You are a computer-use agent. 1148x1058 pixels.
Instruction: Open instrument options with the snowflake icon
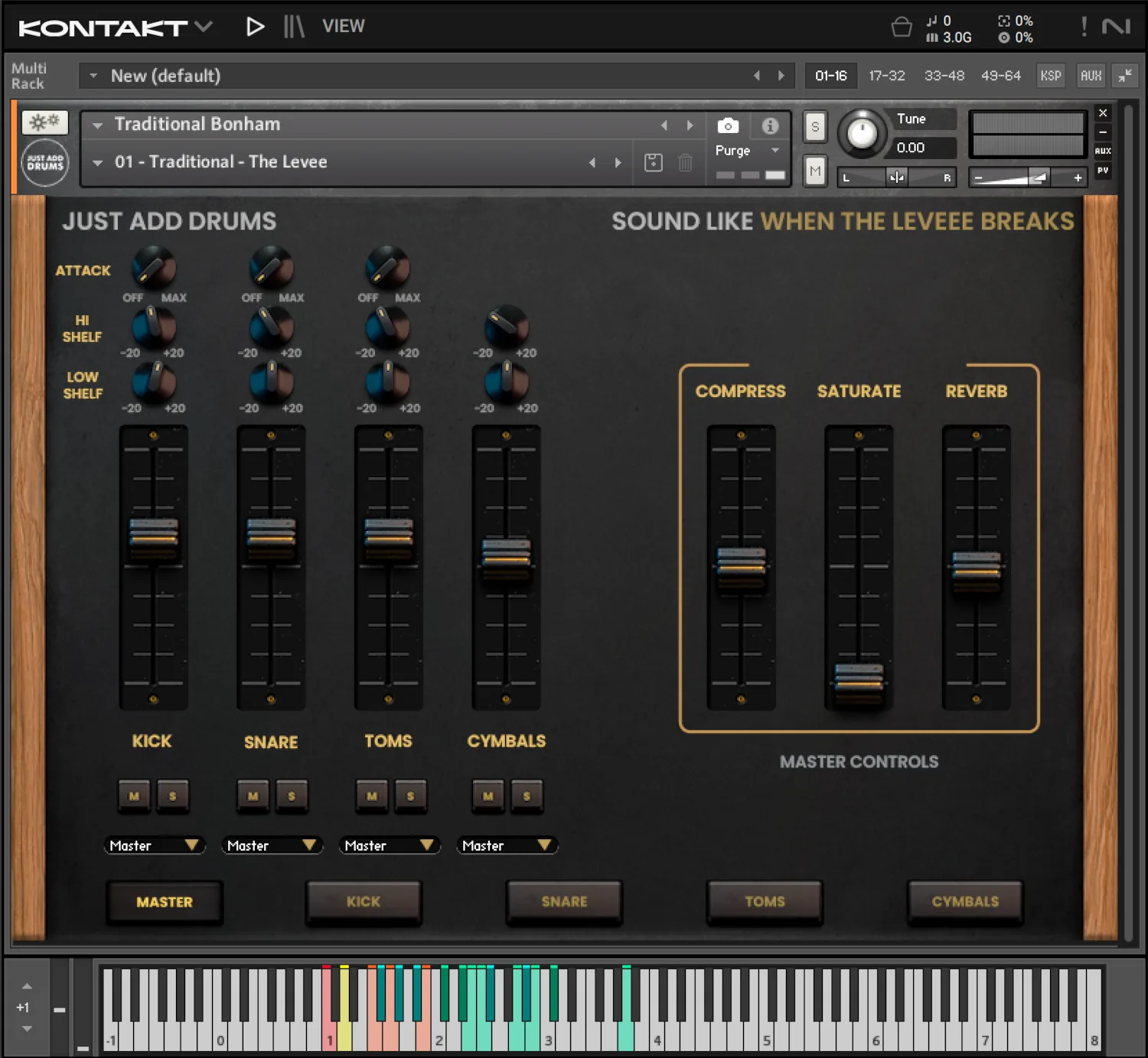(44, 122)
